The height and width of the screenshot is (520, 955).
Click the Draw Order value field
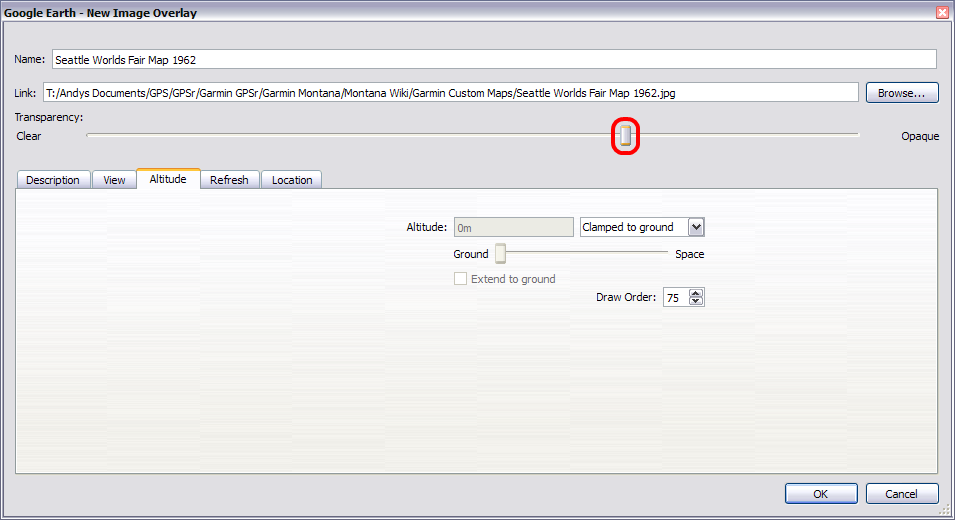click(x=676, y=297)
